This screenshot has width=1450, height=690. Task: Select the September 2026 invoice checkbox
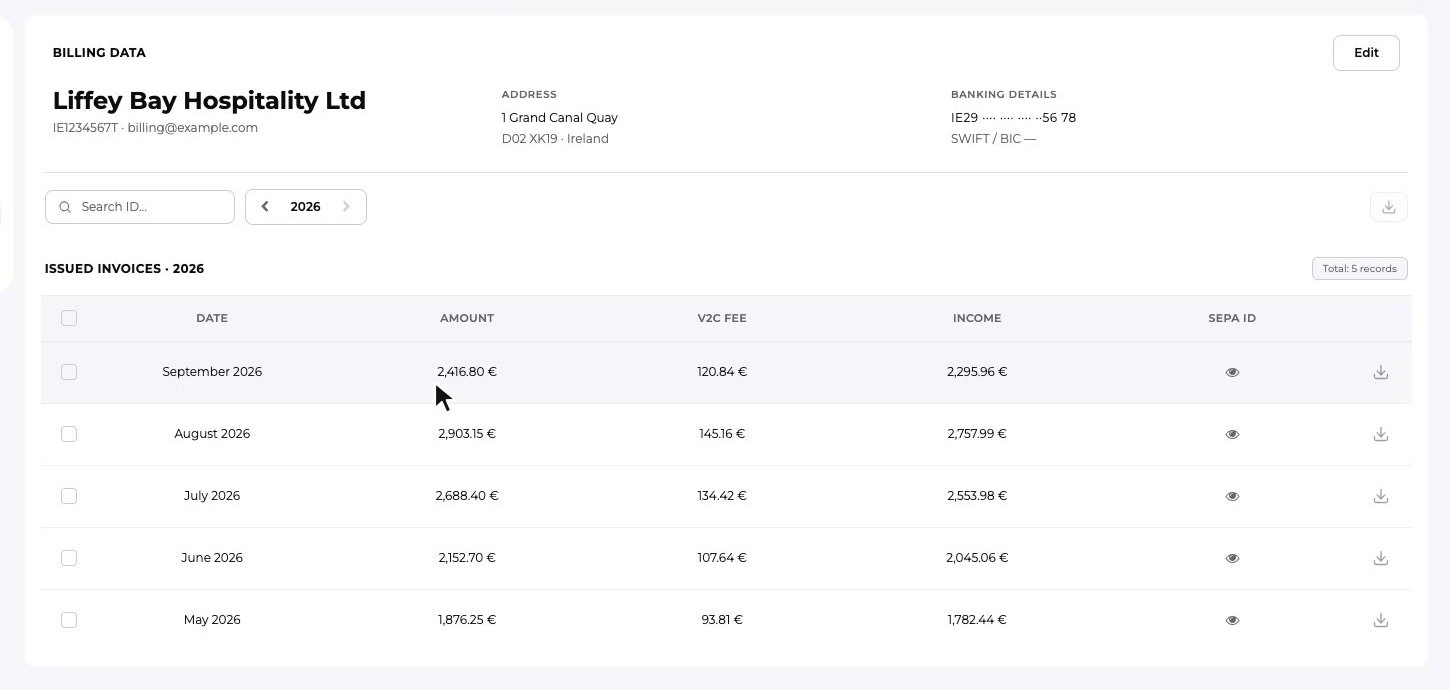pos(69,372)
